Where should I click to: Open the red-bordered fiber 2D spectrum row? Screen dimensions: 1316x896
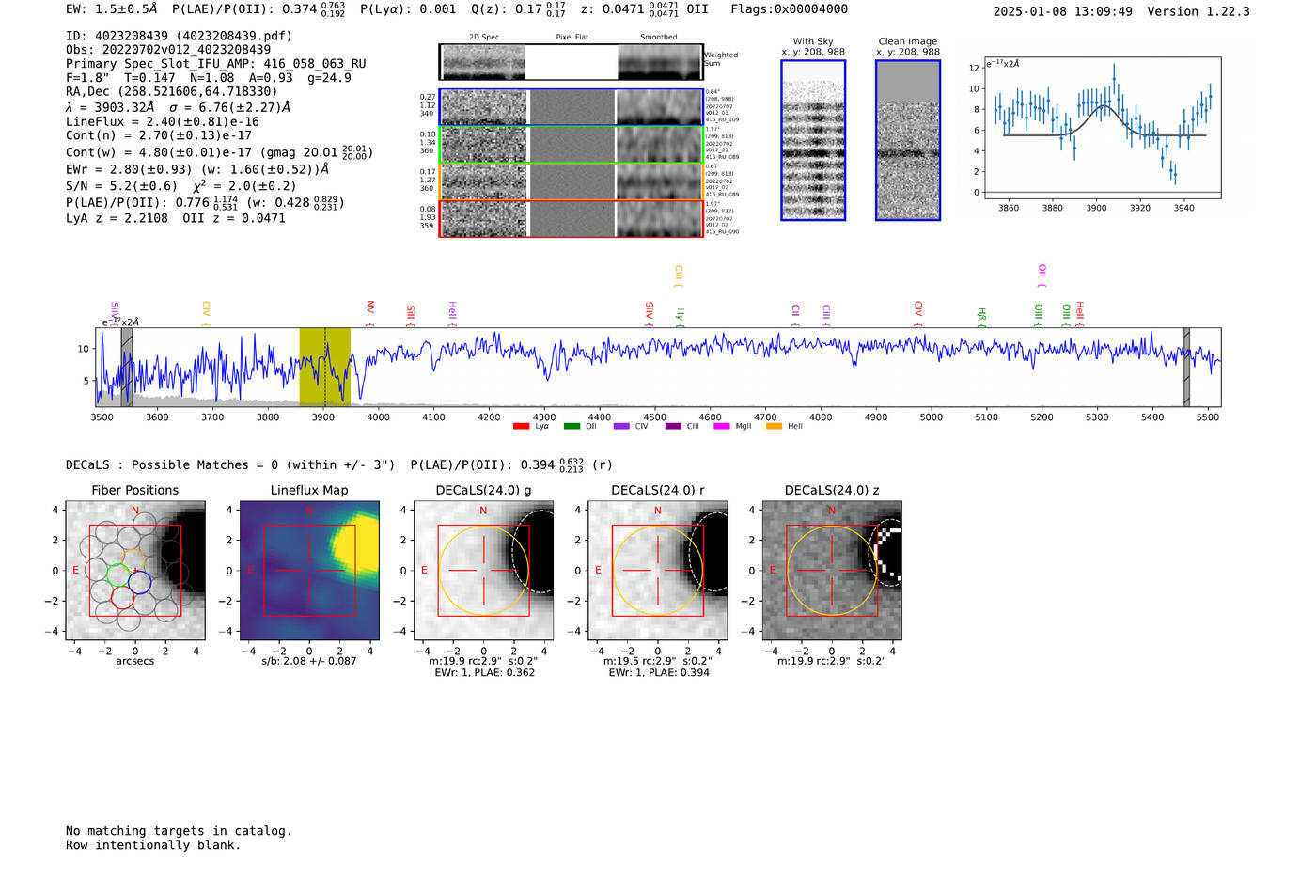pos(571,218)
